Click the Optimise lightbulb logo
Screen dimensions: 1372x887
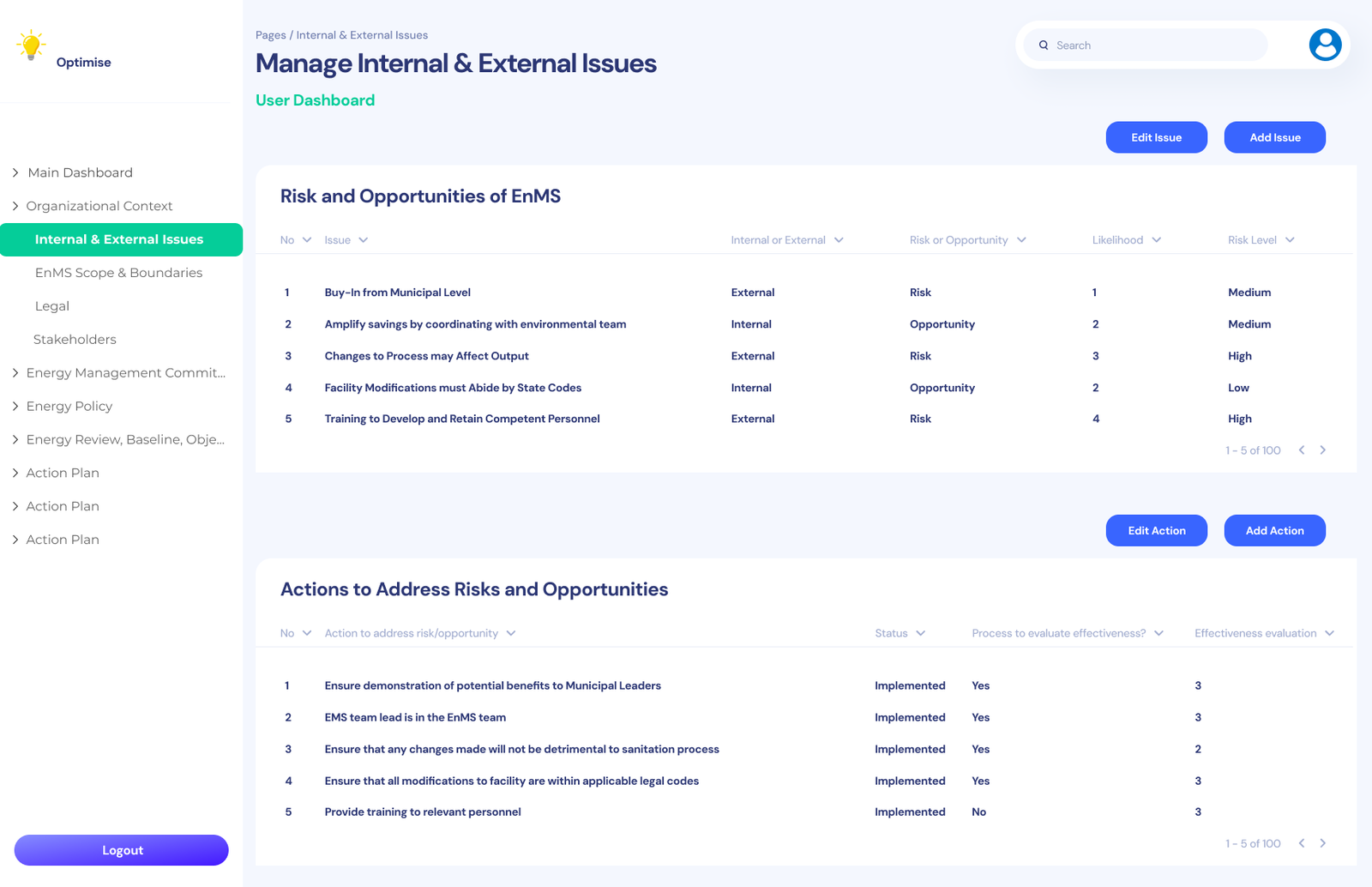point(32,45)
